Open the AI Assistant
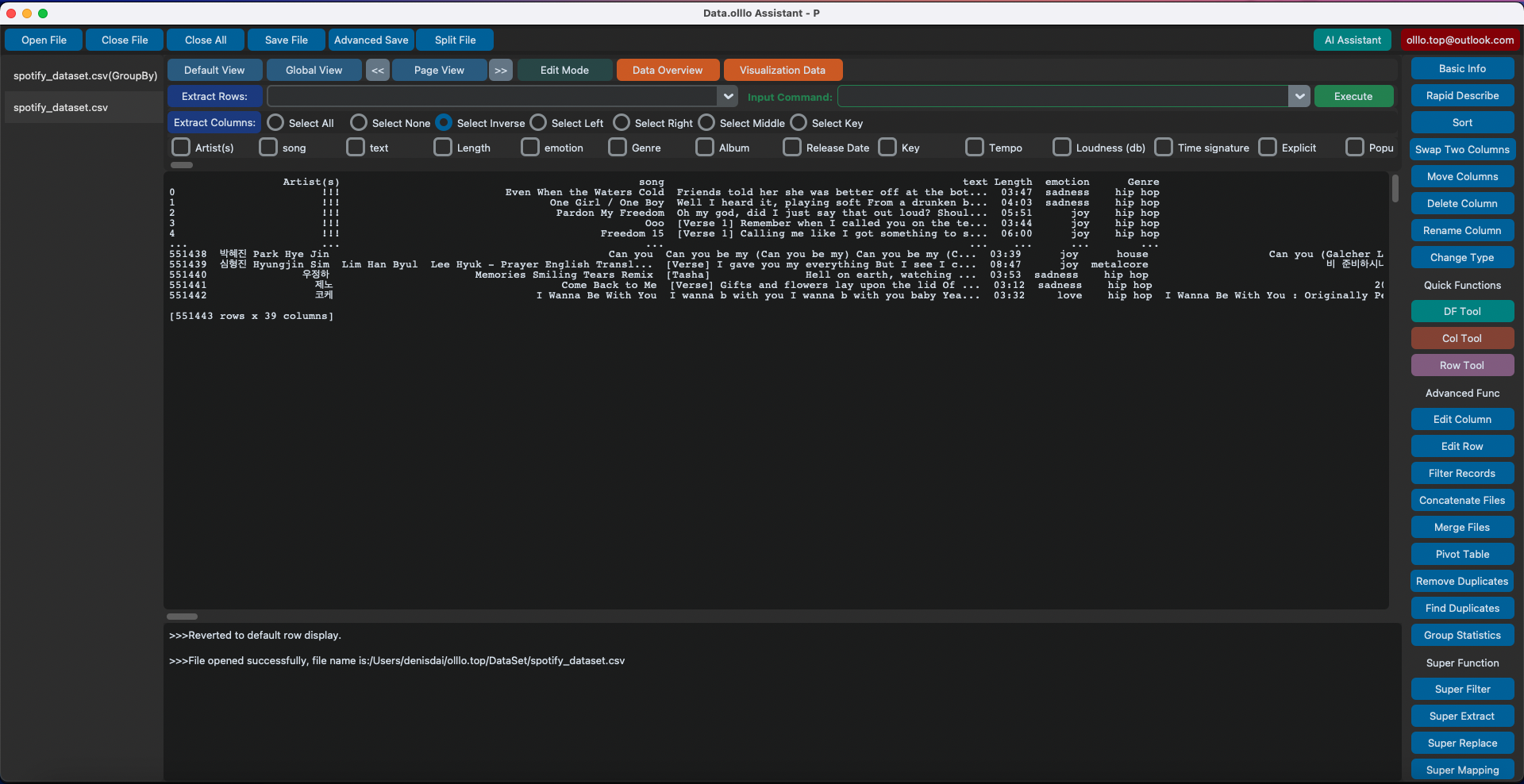The width and height of the screenshot is (1524, 784). click(x=1353, y=40)
